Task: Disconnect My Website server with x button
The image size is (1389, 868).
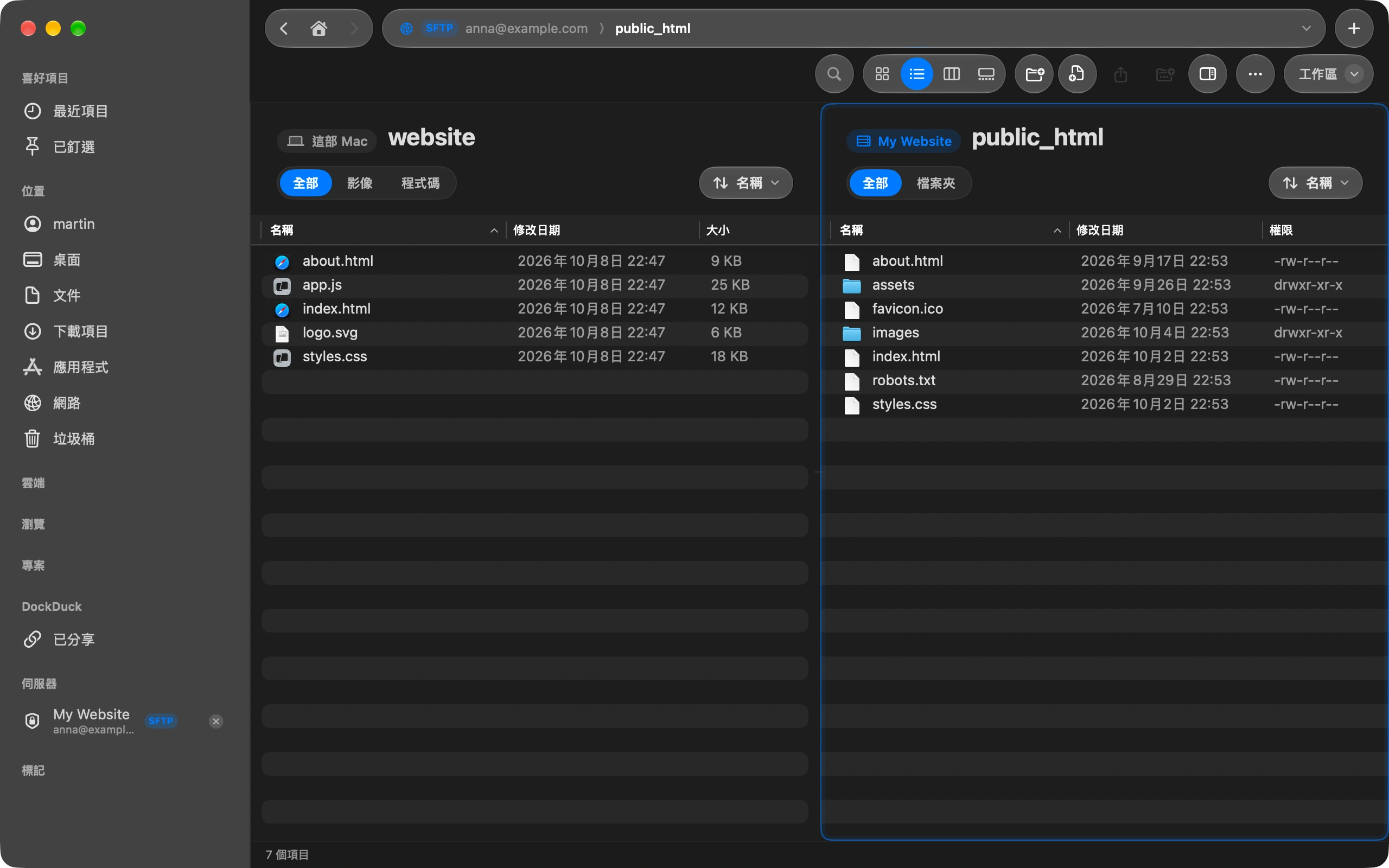Action: click(216, 721)
